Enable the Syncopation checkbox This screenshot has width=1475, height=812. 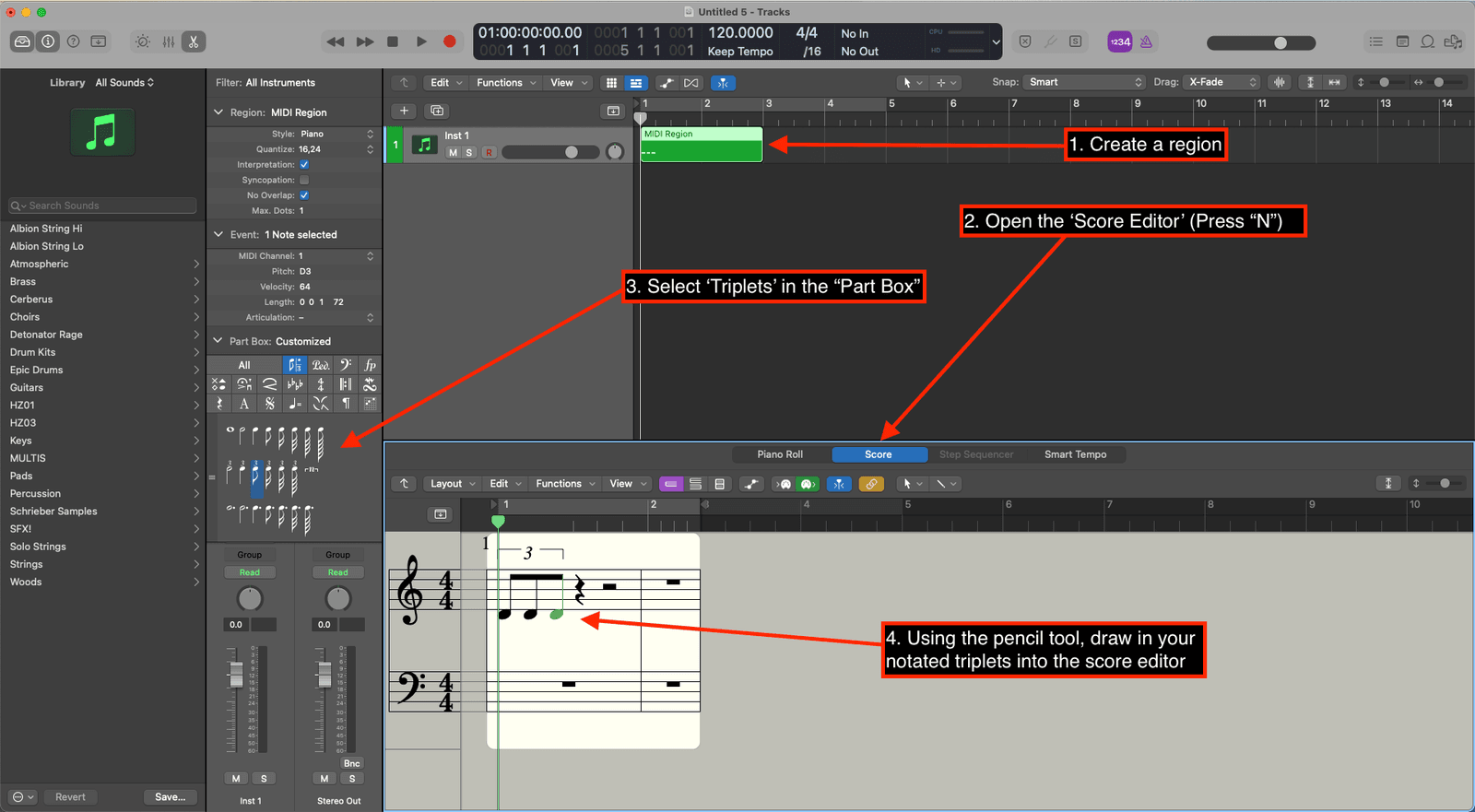tap(304, 180)
